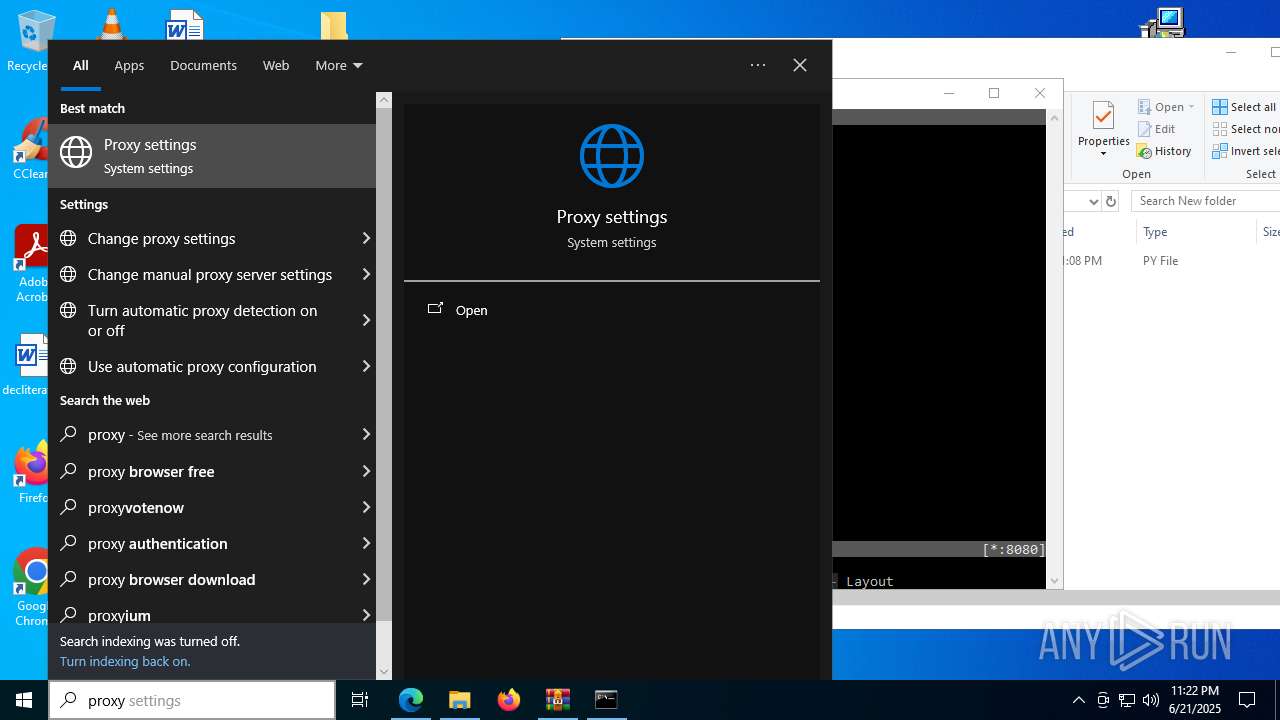
Task: Click the Windows Start button
Action: click(24, 700)
